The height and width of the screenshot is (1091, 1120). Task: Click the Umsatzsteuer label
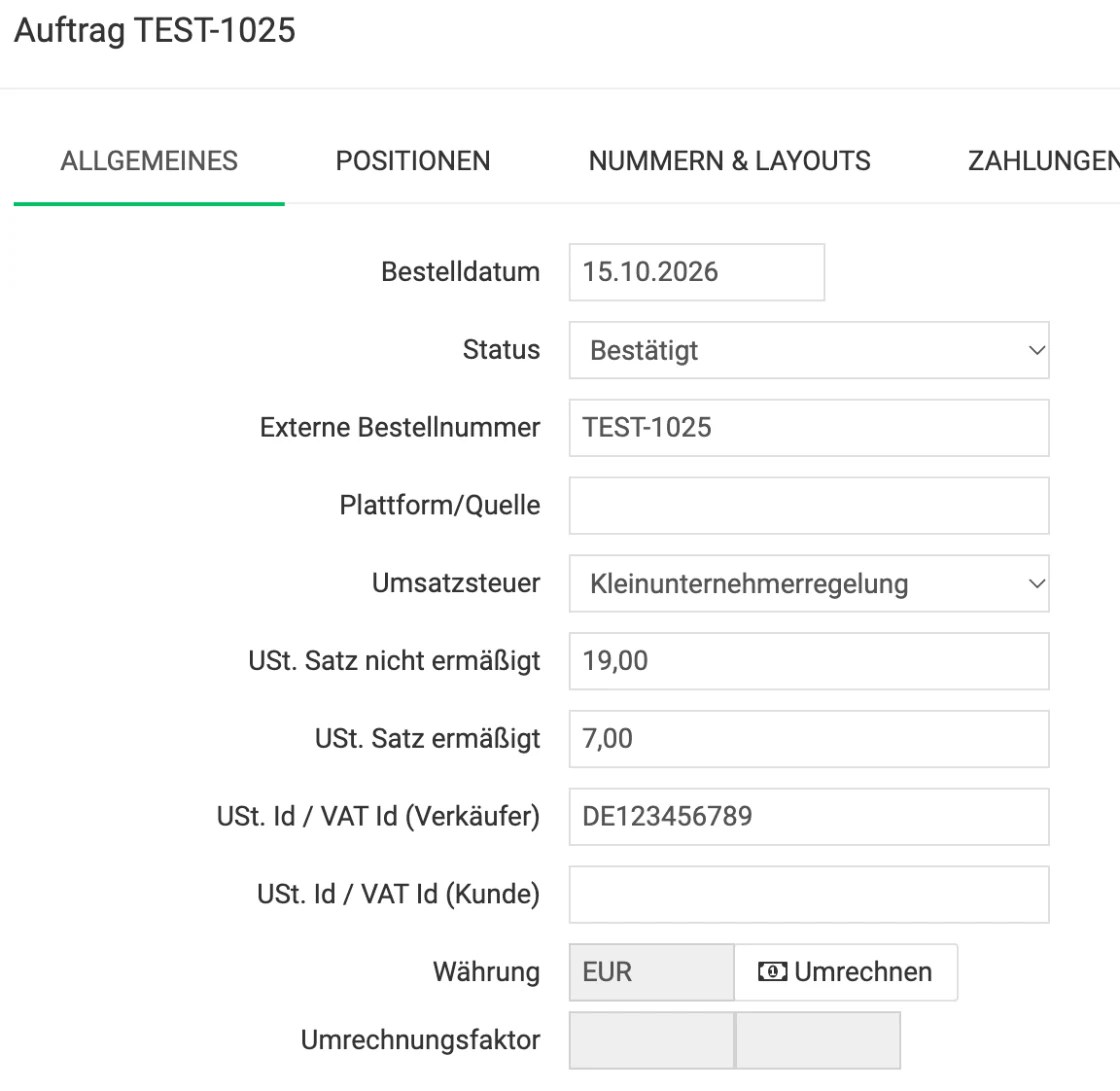pyautogui.click(x=456, y=583)
